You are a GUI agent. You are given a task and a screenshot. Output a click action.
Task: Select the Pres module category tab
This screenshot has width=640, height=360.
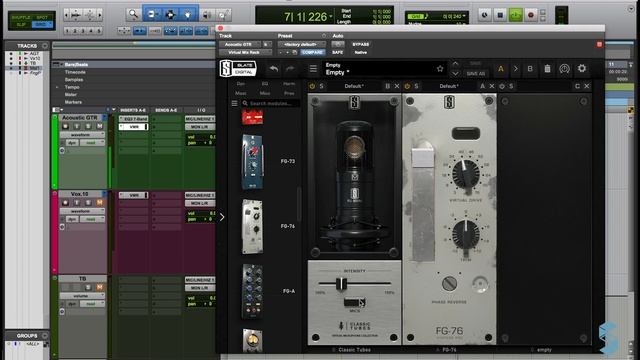(x=289, y=93)
